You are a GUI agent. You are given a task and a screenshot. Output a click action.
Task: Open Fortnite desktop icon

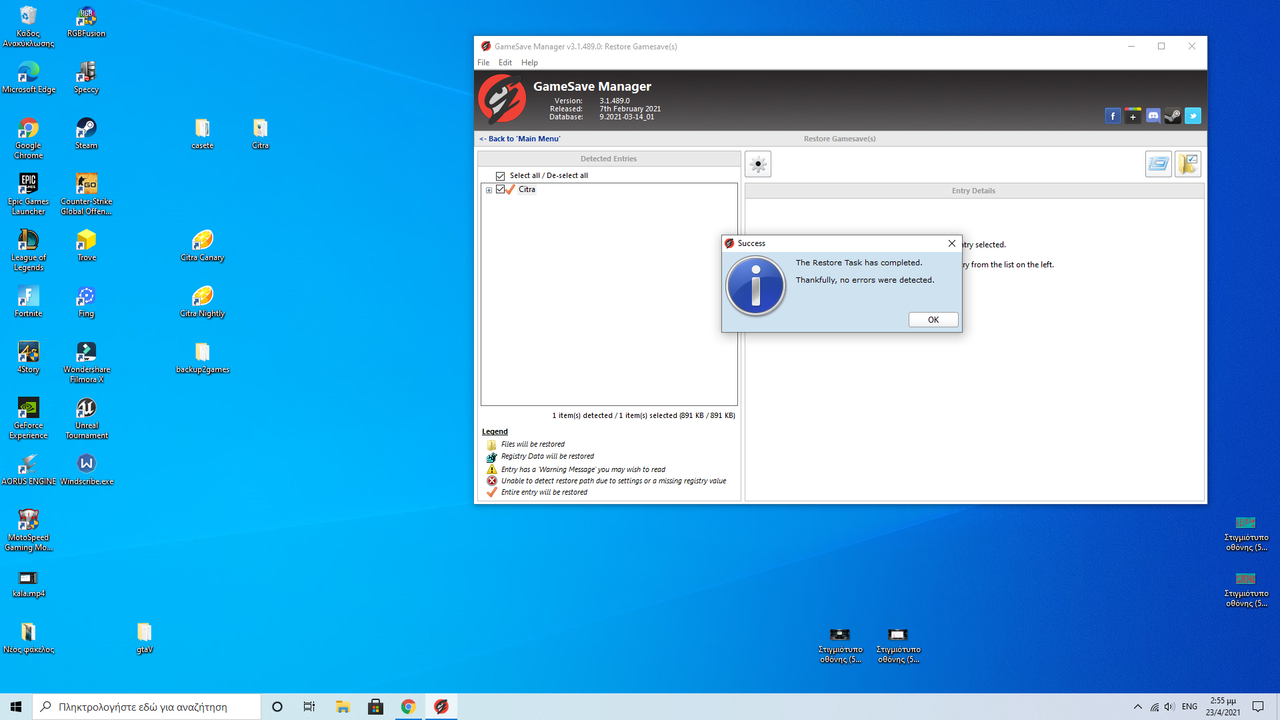point(28,302)
